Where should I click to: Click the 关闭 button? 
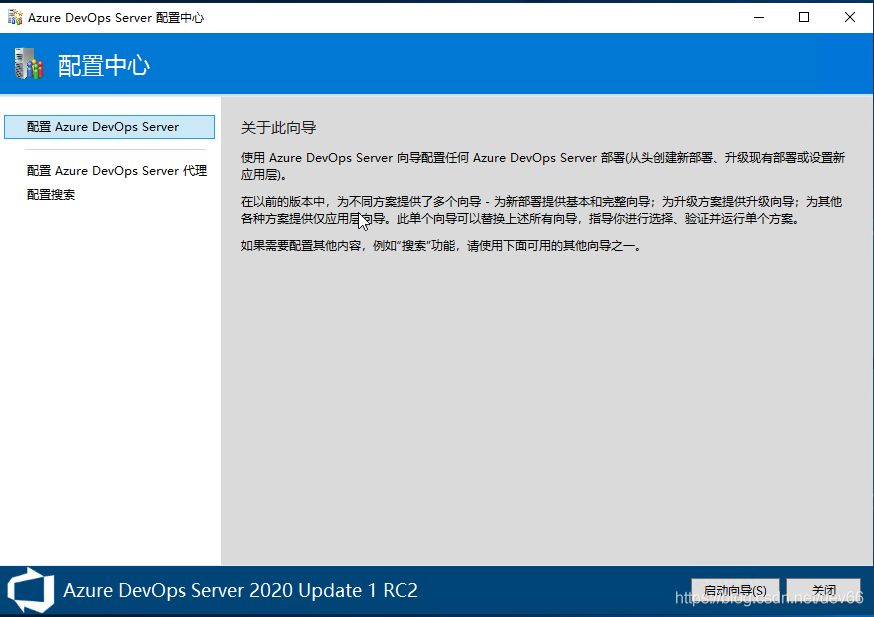(823, 590)
